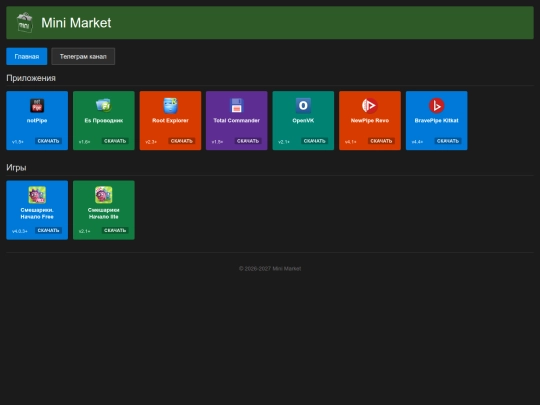Screen dimensions: 540x405
Task: Click the v4.4+ version on BravePipe Kitkat
Action: [417, 142]
